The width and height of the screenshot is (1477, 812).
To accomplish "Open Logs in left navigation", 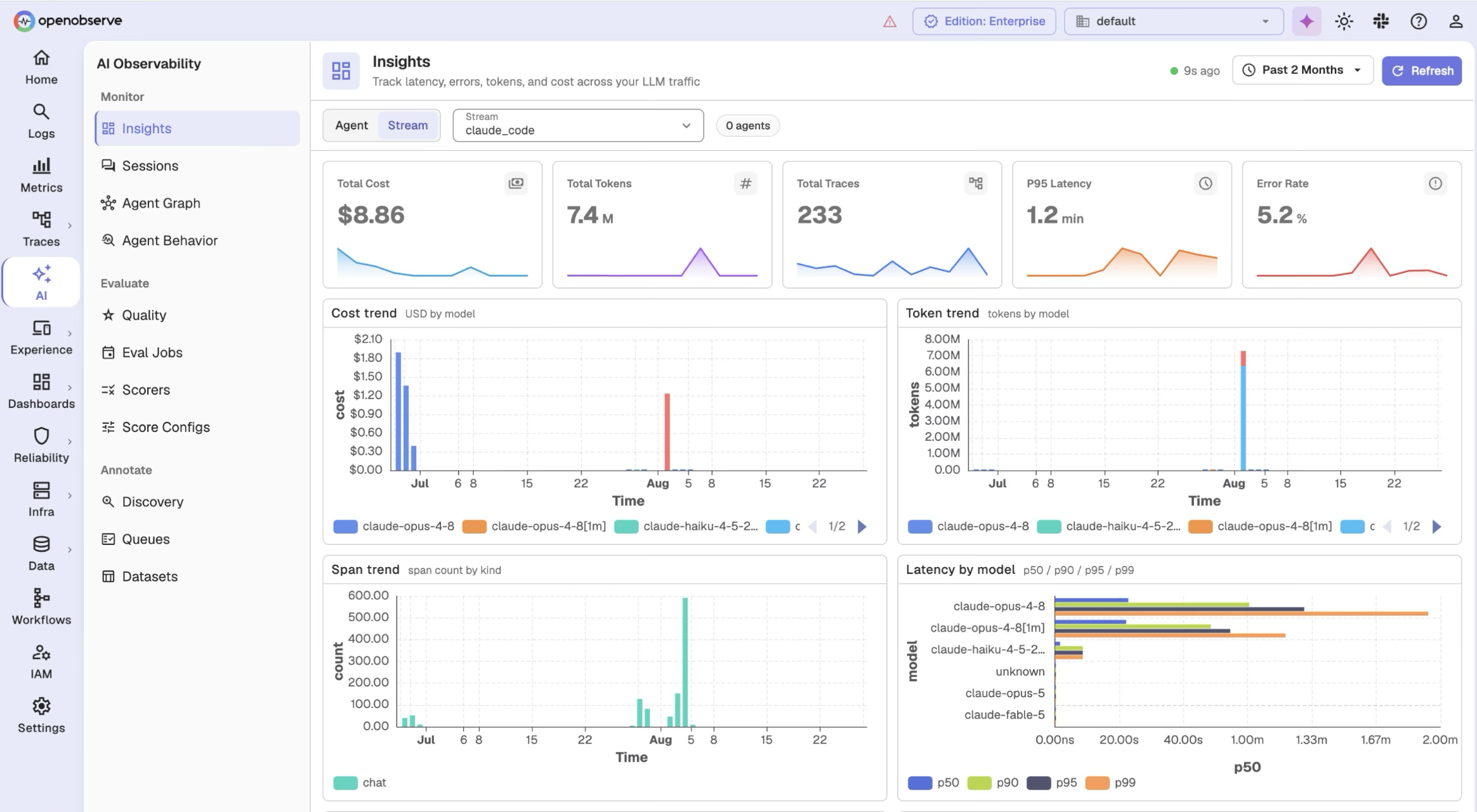I will pyautogui.click(x=41, y=121).
